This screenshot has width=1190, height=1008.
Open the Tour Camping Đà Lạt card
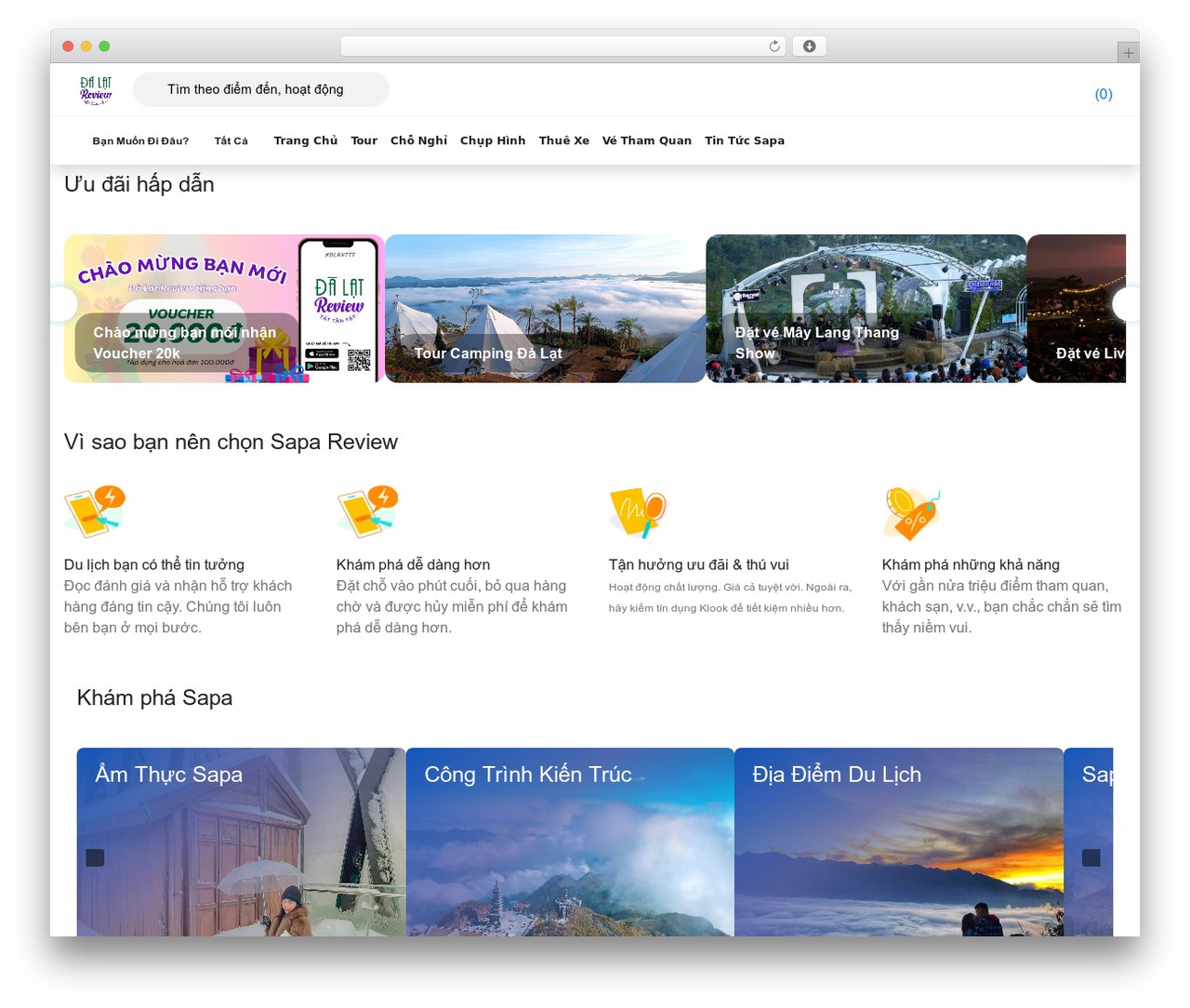click(x=546, y=309)
